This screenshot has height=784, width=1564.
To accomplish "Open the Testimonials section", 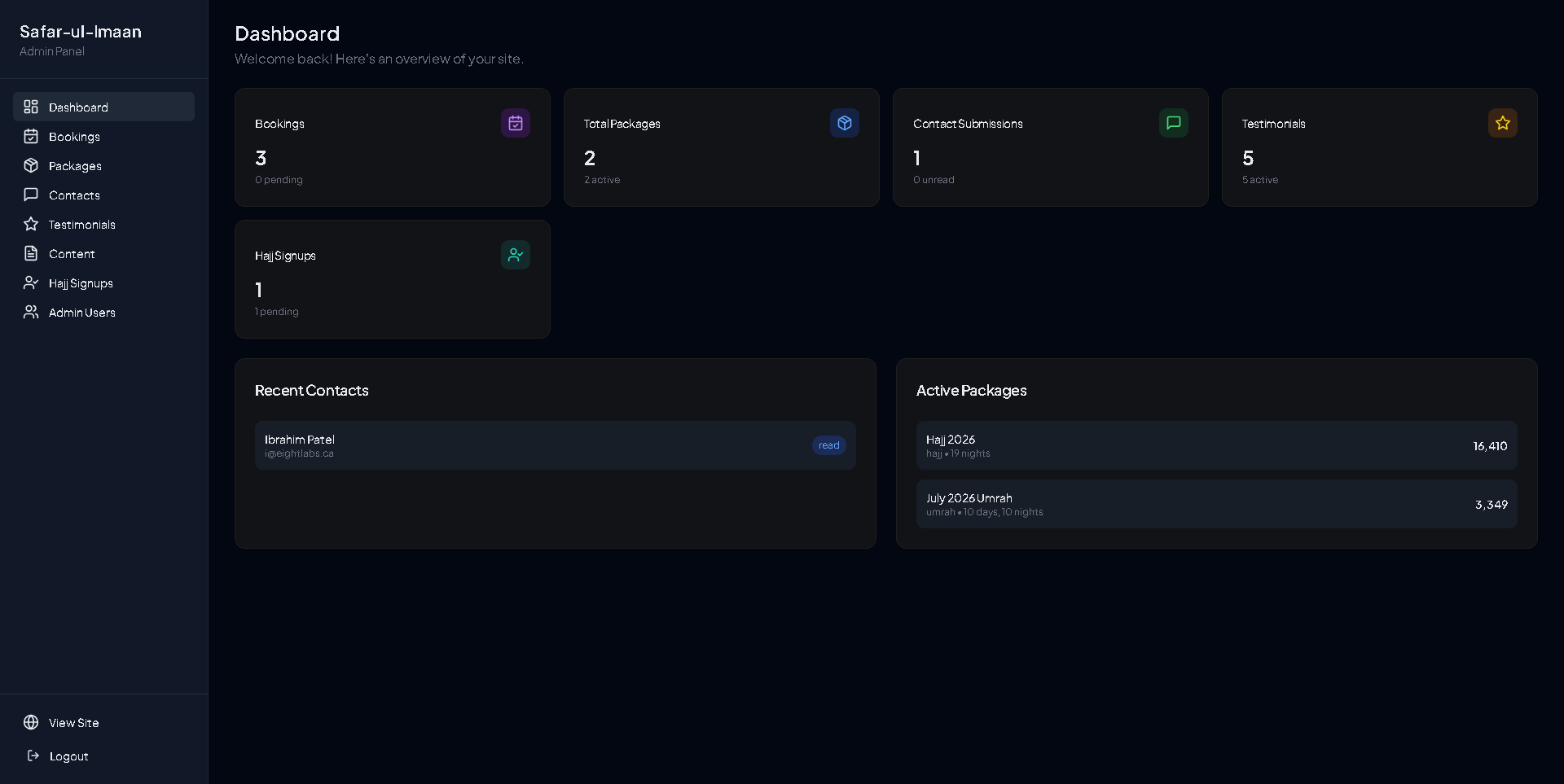I will point(83,224).
